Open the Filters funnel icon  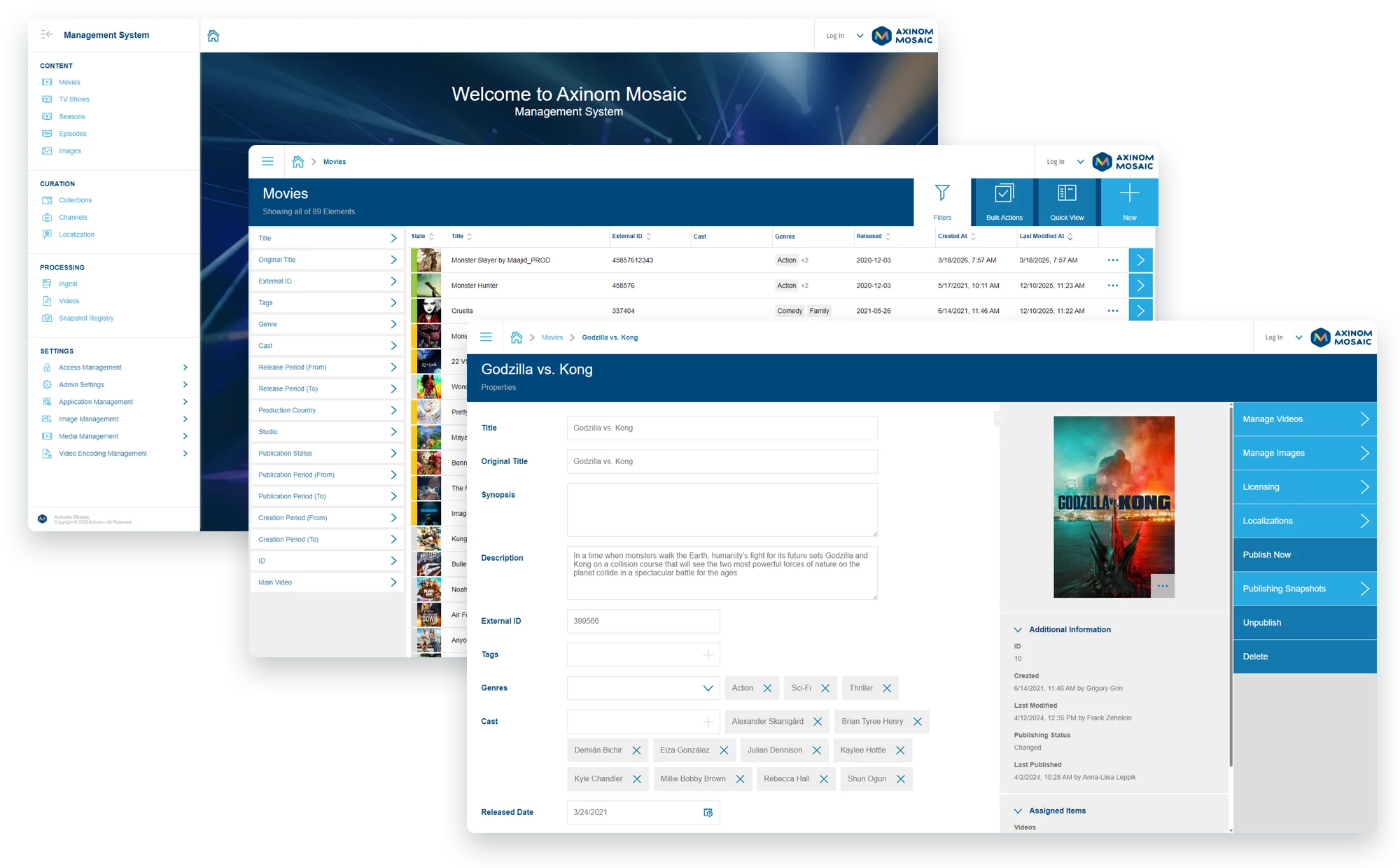point(942,193)
